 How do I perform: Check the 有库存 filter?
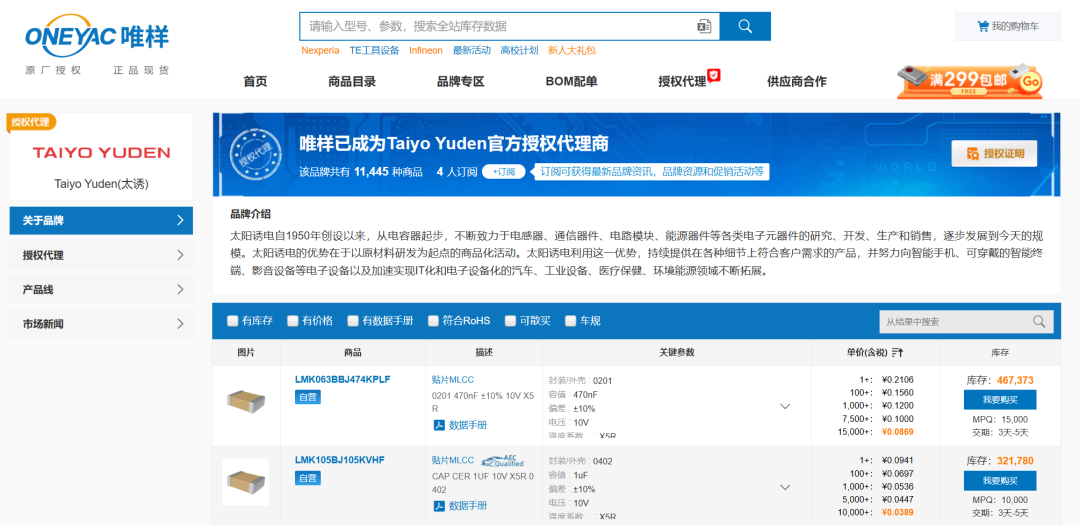tap(232, 320)
